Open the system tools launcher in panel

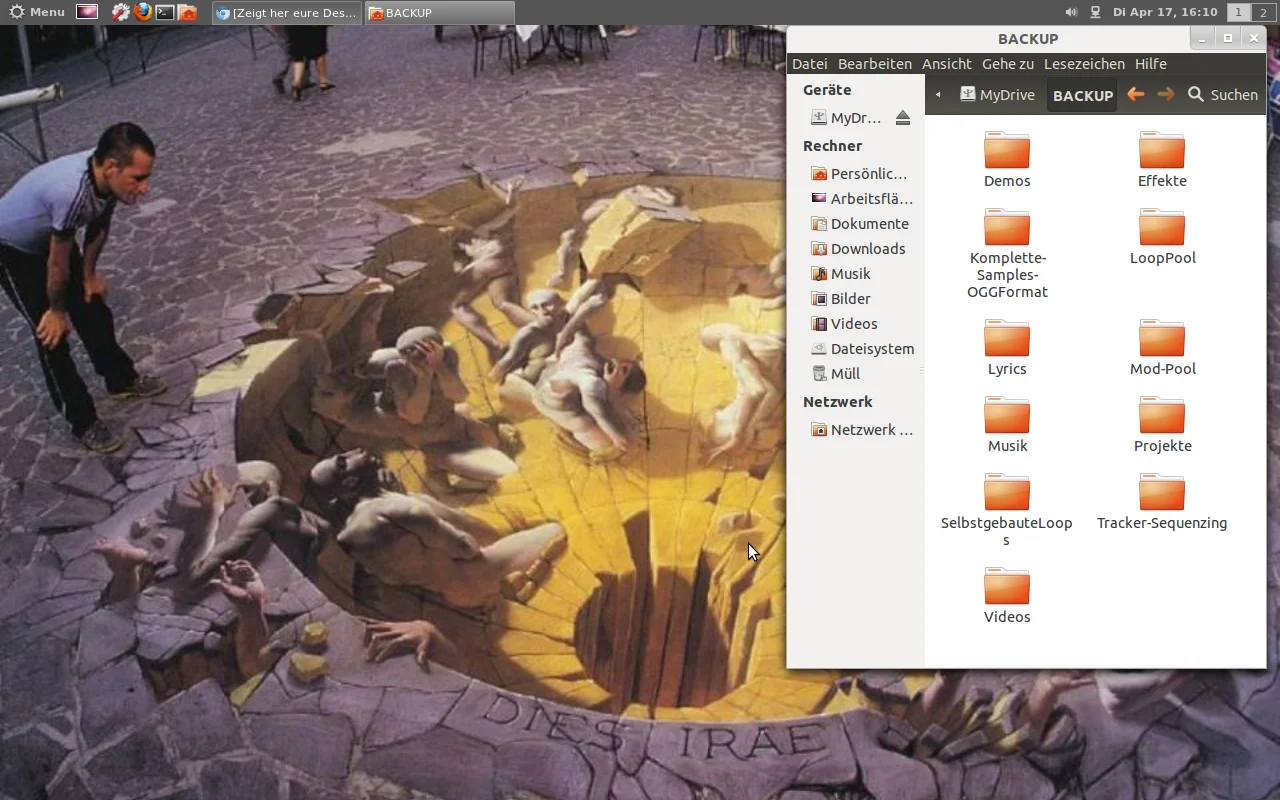coord(120,12)
